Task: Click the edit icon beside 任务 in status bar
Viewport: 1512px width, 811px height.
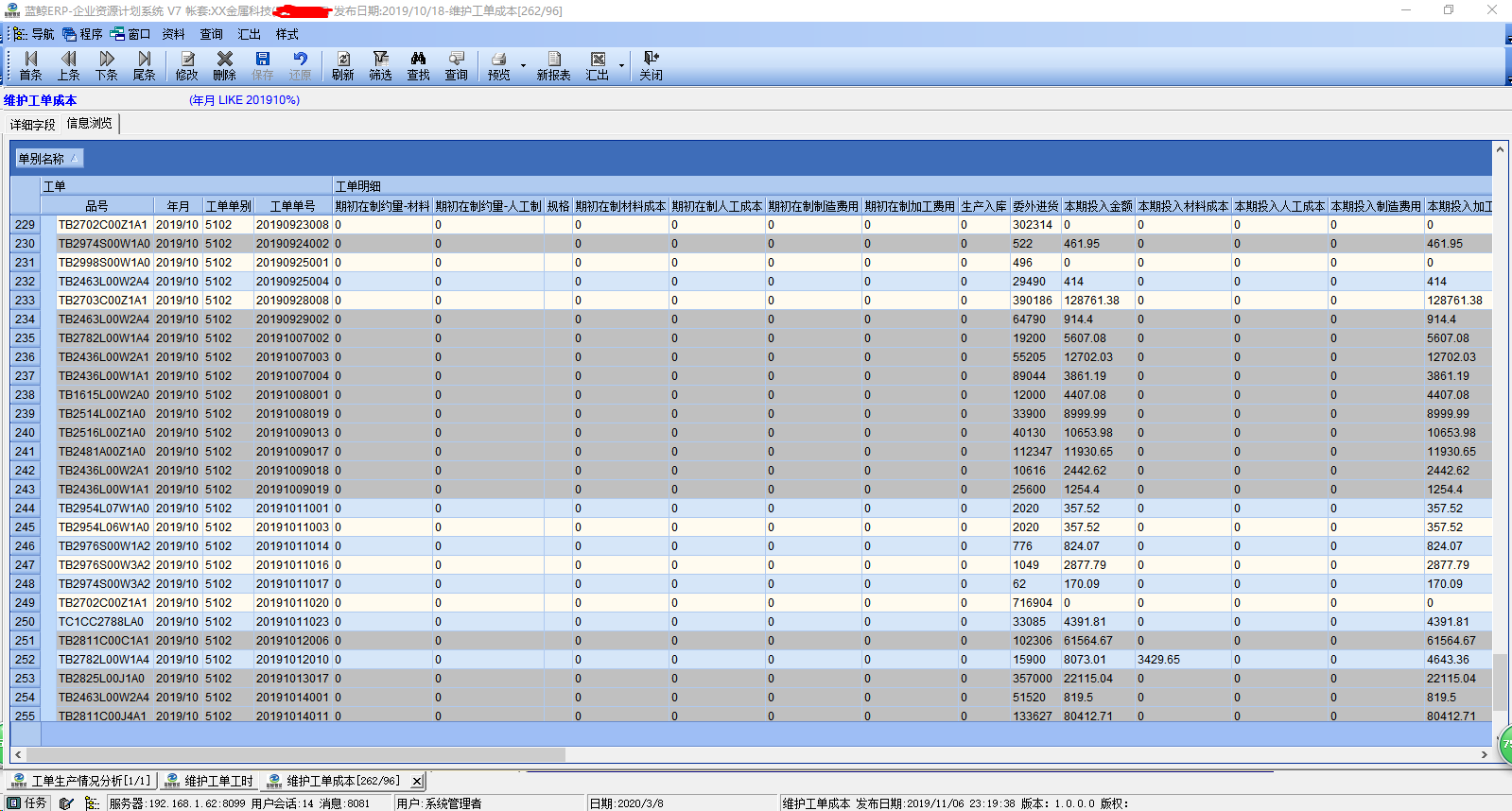Action: (66, 803)
